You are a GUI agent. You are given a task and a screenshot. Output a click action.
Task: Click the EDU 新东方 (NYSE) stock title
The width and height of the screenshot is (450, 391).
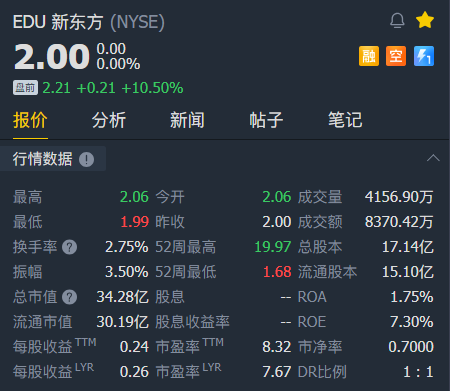tap(89, 22)
